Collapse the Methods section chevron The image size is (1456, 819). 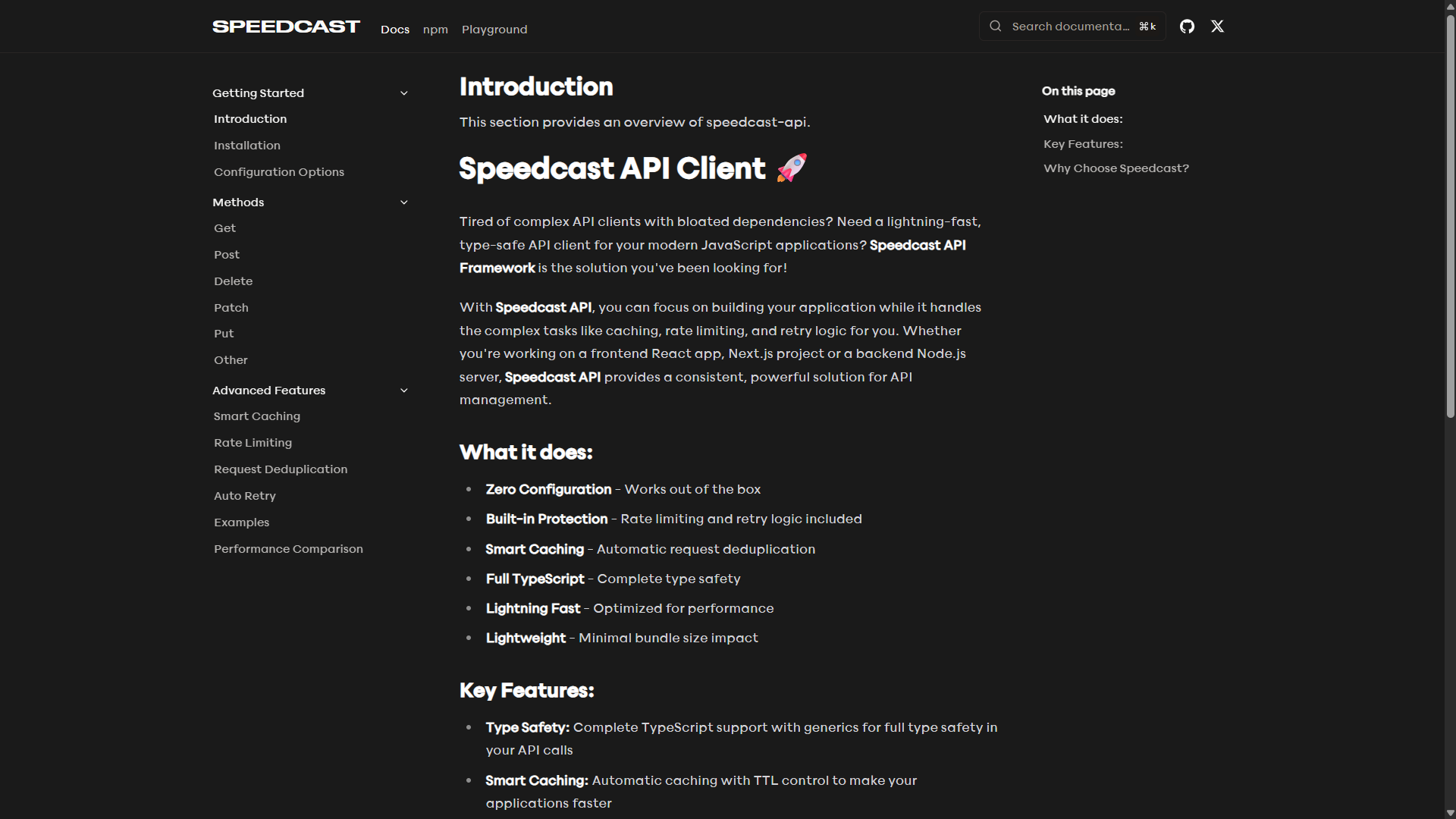(x=404, y=202)
